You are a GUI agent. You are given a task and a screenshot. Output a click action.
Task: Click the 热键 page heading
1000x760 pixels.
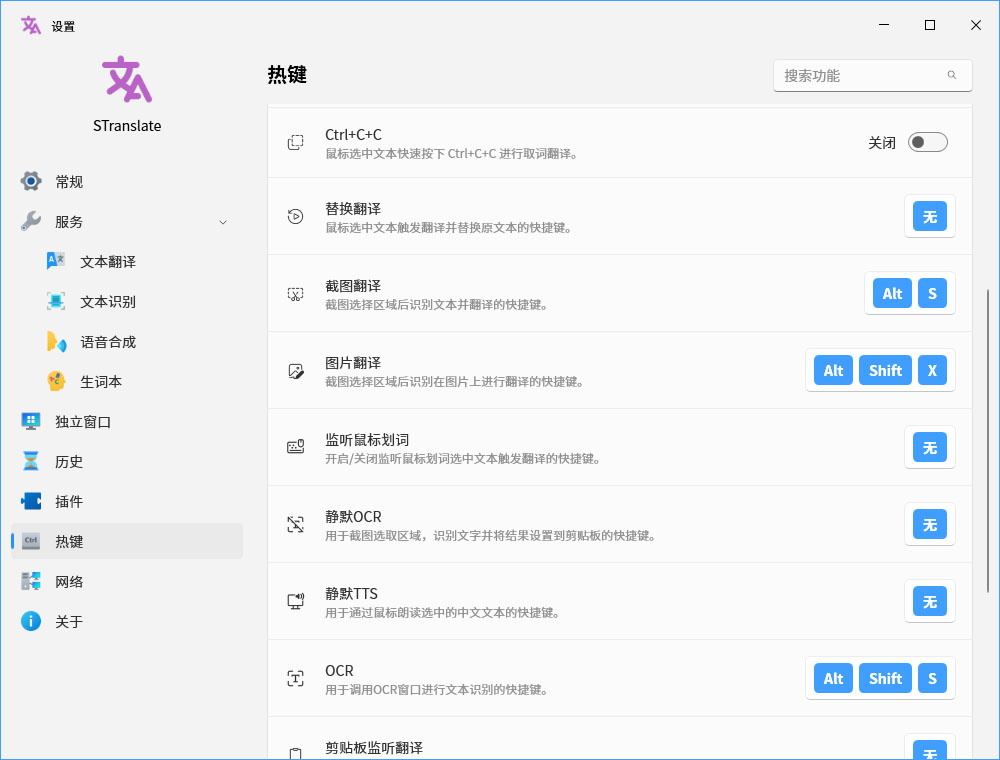click(x=287, y=75)
